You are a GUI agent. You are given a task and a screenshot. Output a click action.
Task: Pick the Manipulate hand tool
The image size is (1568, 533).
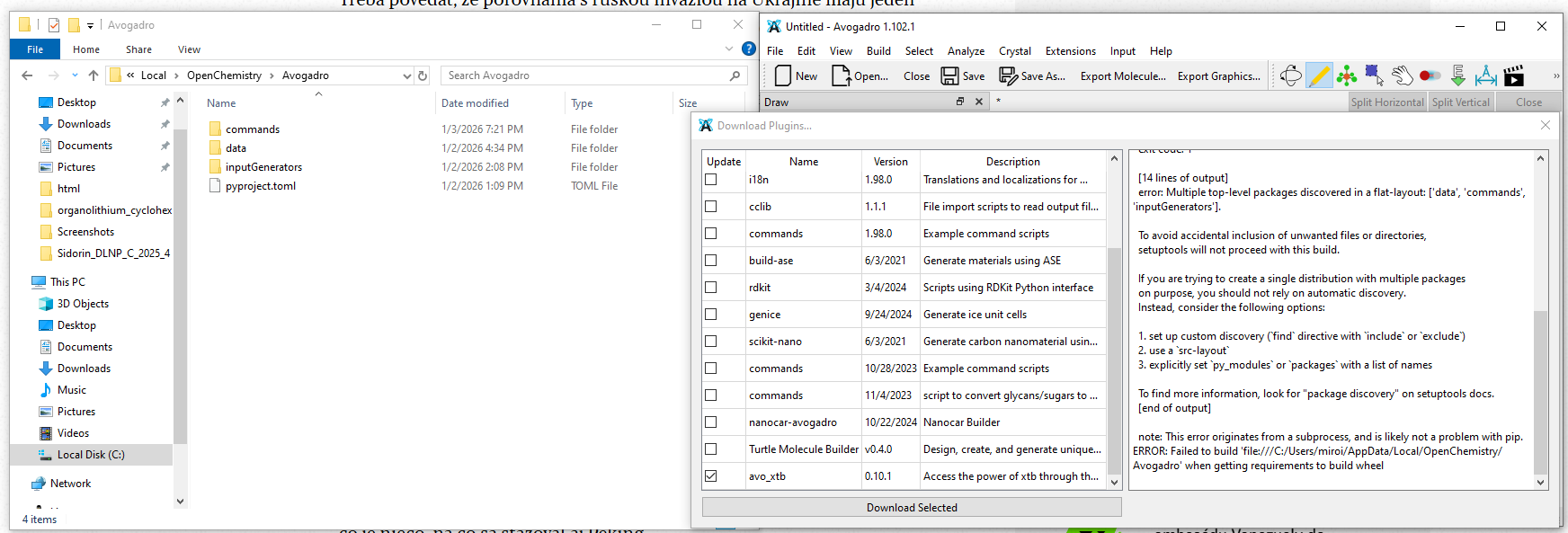(x=1402, y=76)
